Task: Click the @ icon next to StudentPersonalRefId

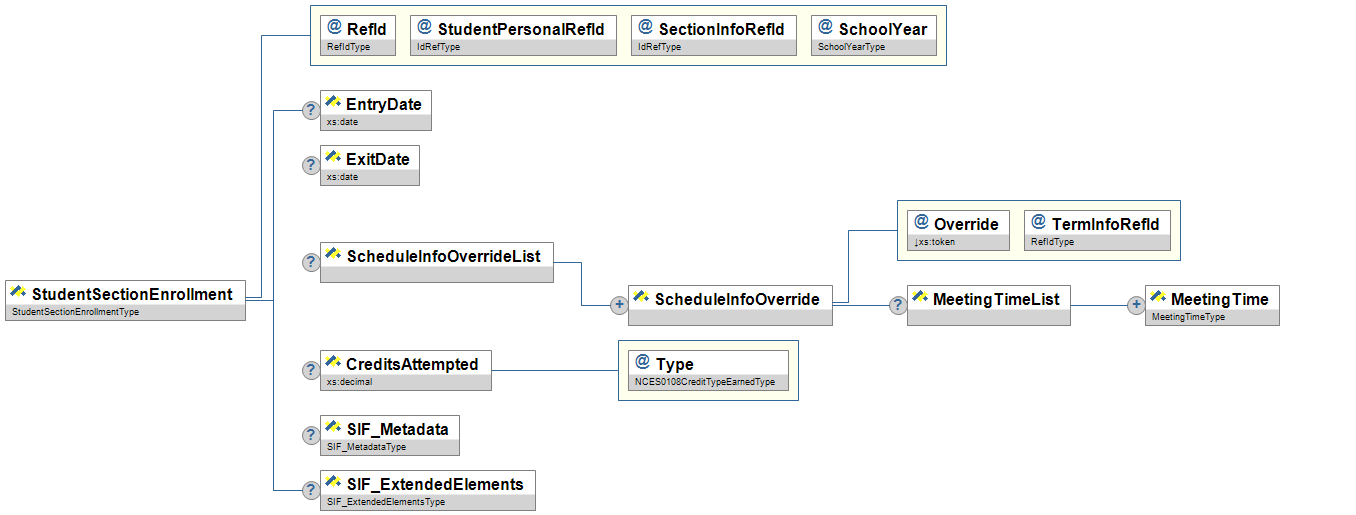Action: 424,27
